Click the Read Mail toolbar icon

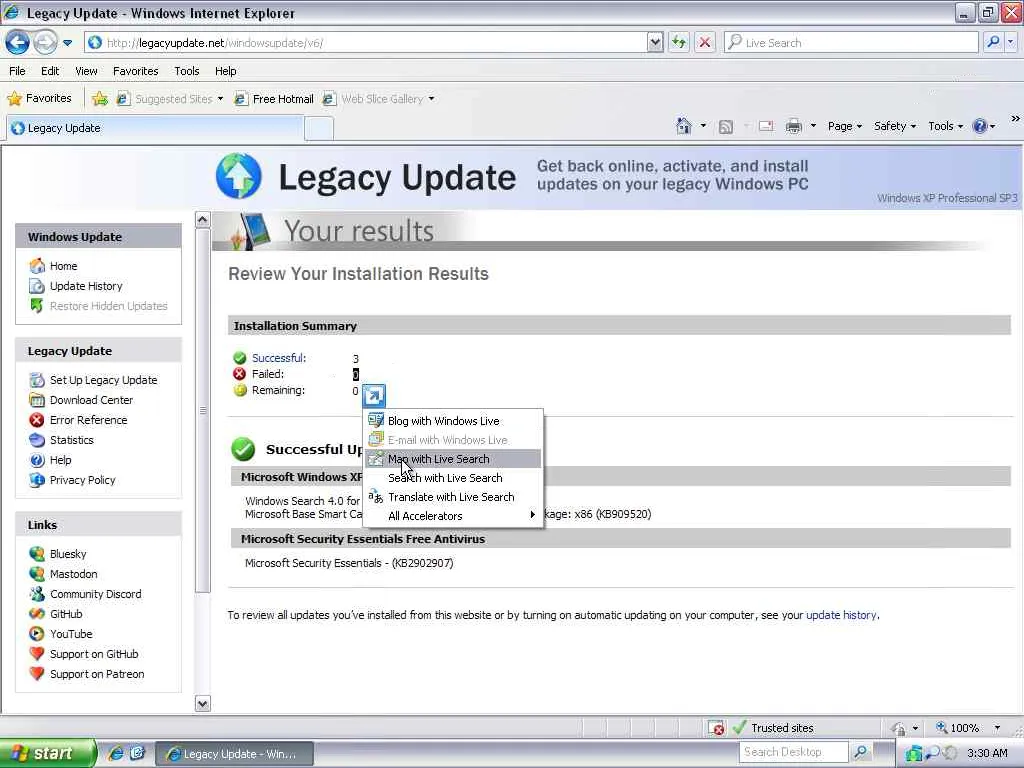pyautogui.click(x=766, y=126)
